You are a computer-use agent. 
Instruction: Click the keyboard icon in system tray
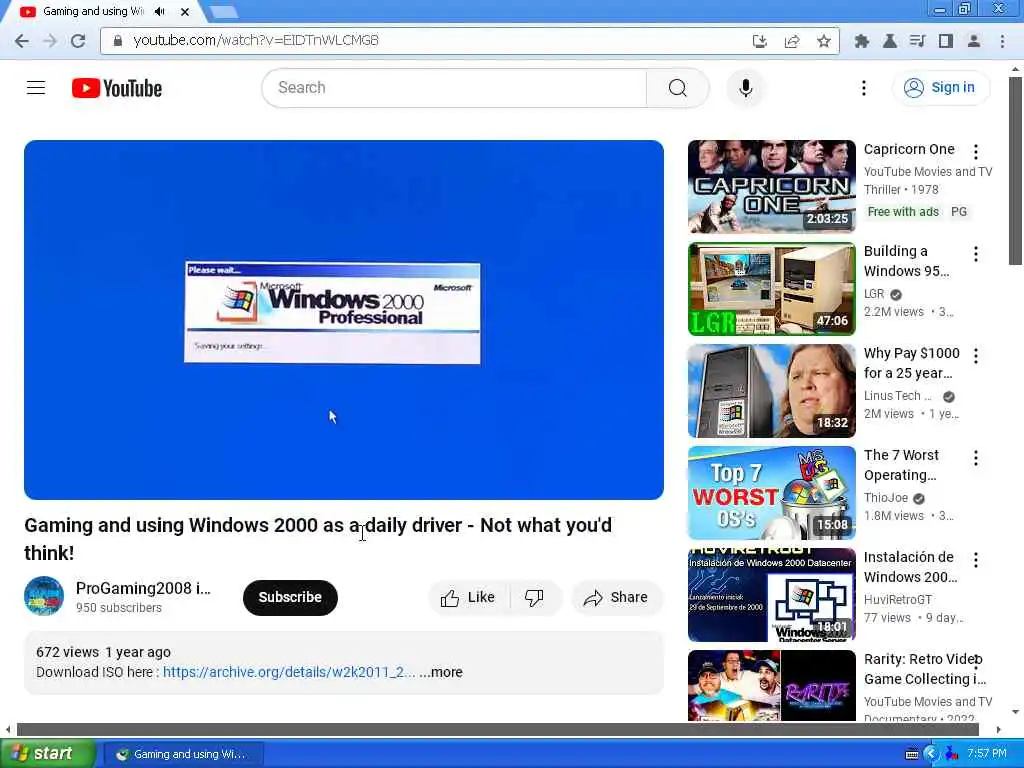(x=912, y=754)
